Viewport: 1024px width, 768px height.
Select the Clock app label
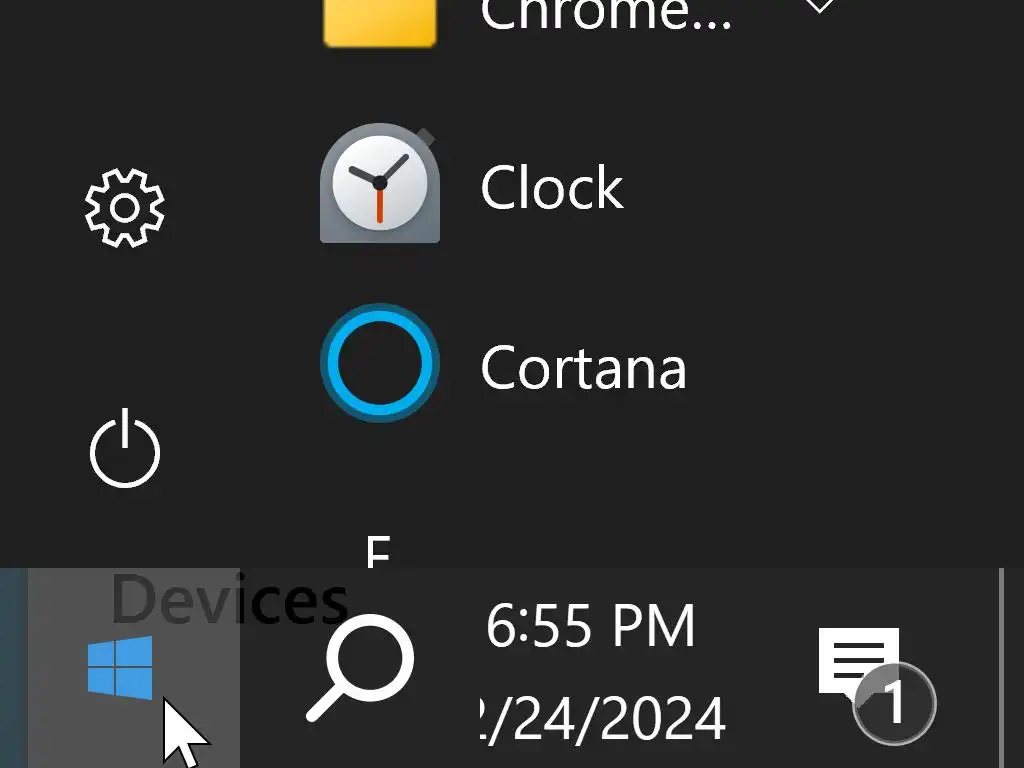pyautogui.click(x=551, y=187)
